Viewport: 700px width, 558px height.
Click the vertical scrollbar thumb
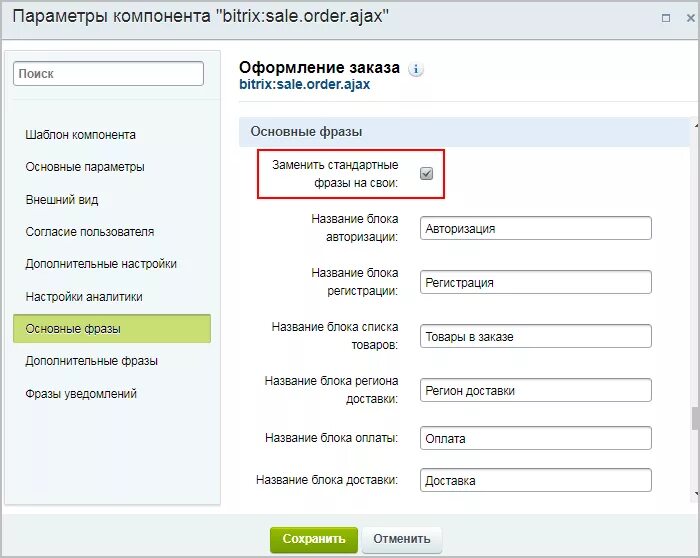click(x=695, y=419)
